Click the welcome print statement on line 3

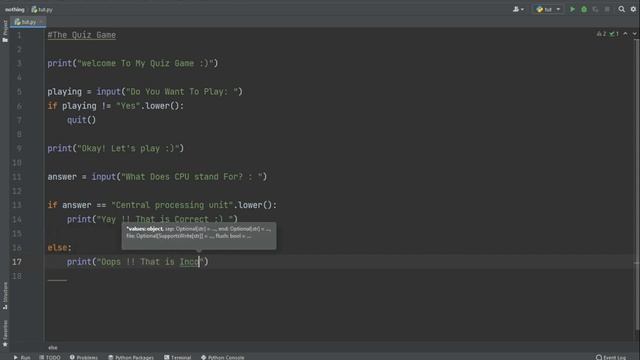point(133,63)
